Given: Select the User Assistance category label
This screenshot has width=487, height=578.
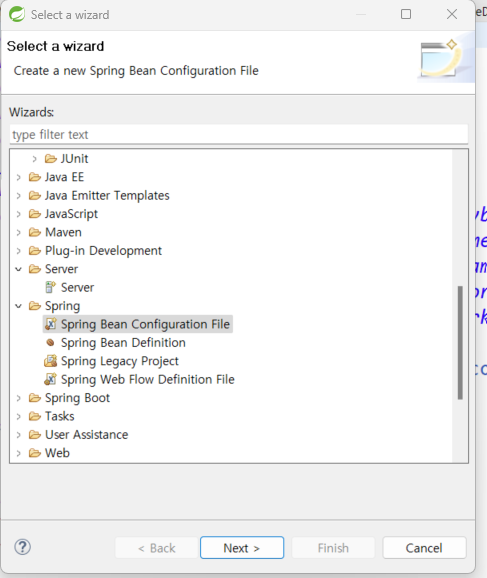Looking at the screenshot, I should 87,435.
